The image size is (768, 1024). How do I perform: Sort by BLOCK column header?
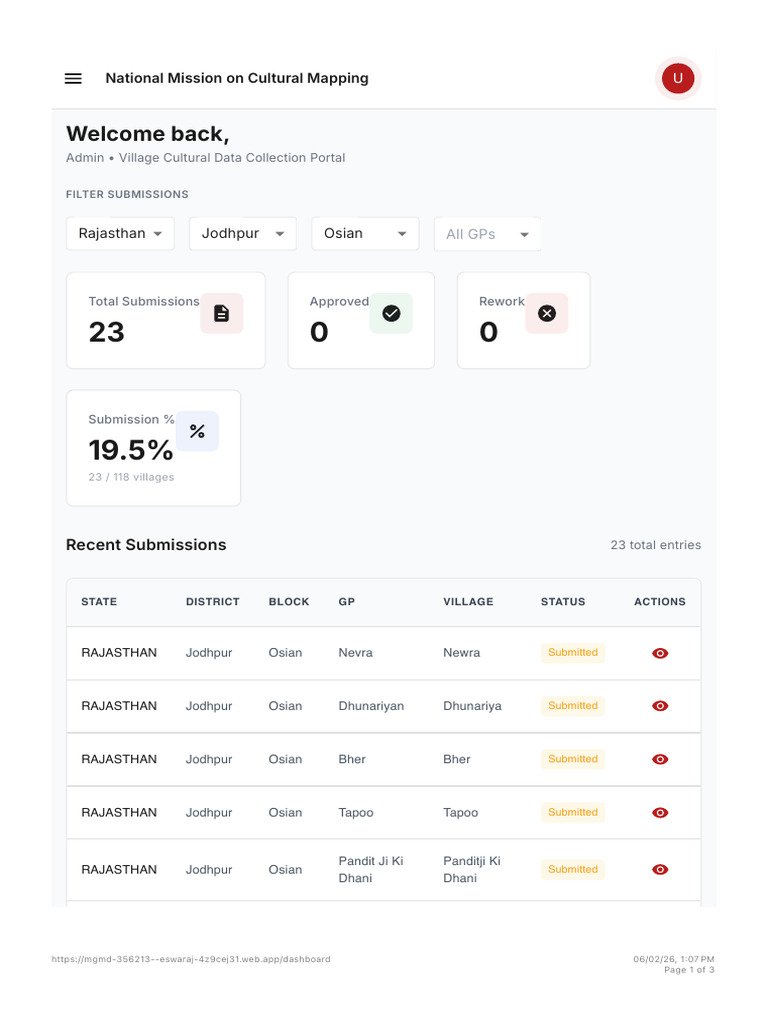289,601
